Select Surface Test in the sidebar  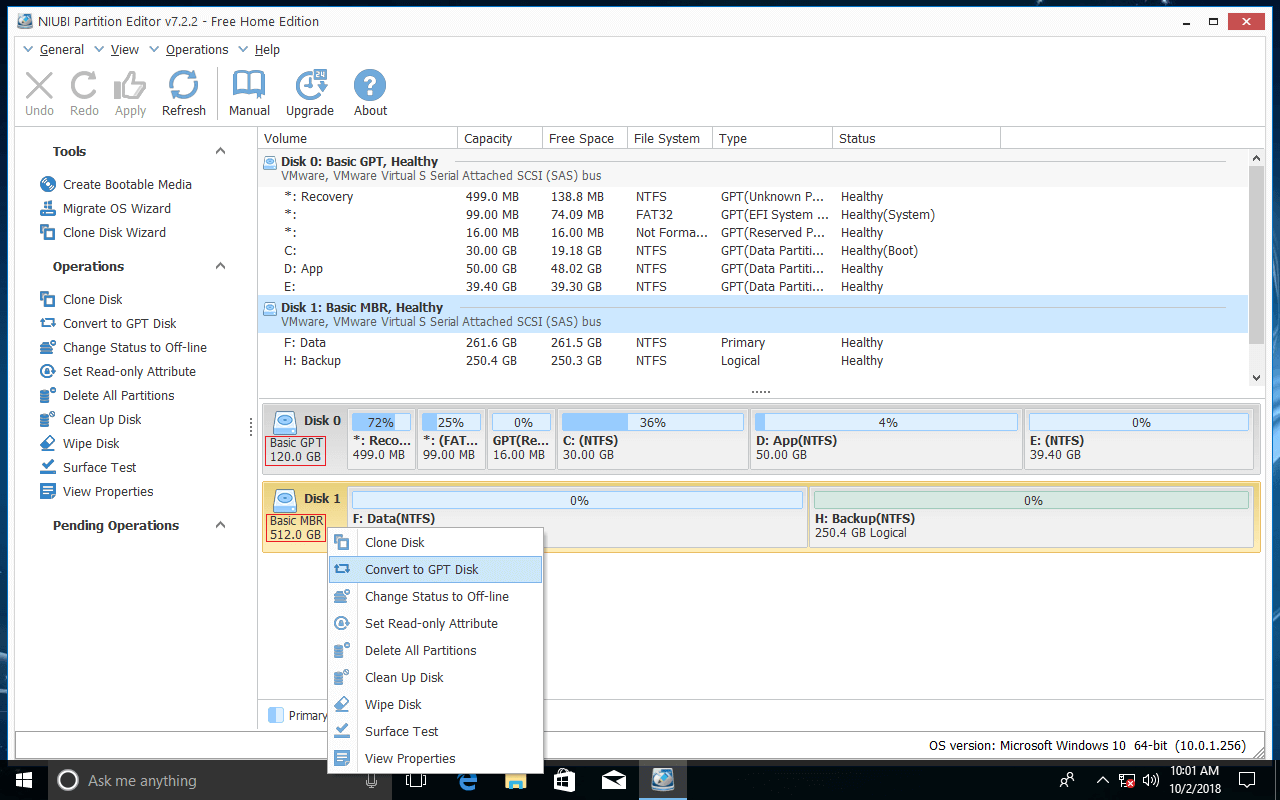(99, 467)
